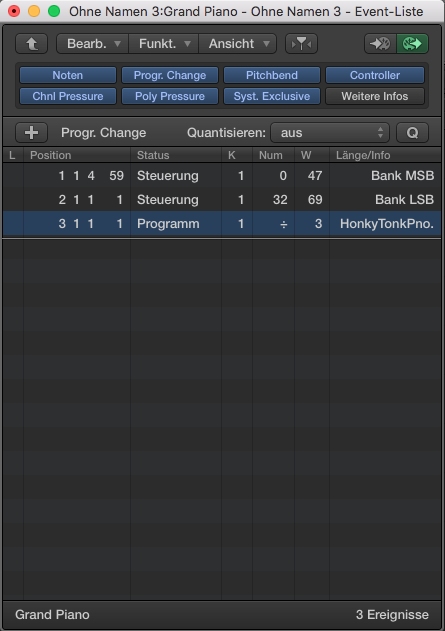The width and height of the screenshot is (445, 631).
Task: Open the Ansicht dropdown menu
Action: click(x=237, y=43)
